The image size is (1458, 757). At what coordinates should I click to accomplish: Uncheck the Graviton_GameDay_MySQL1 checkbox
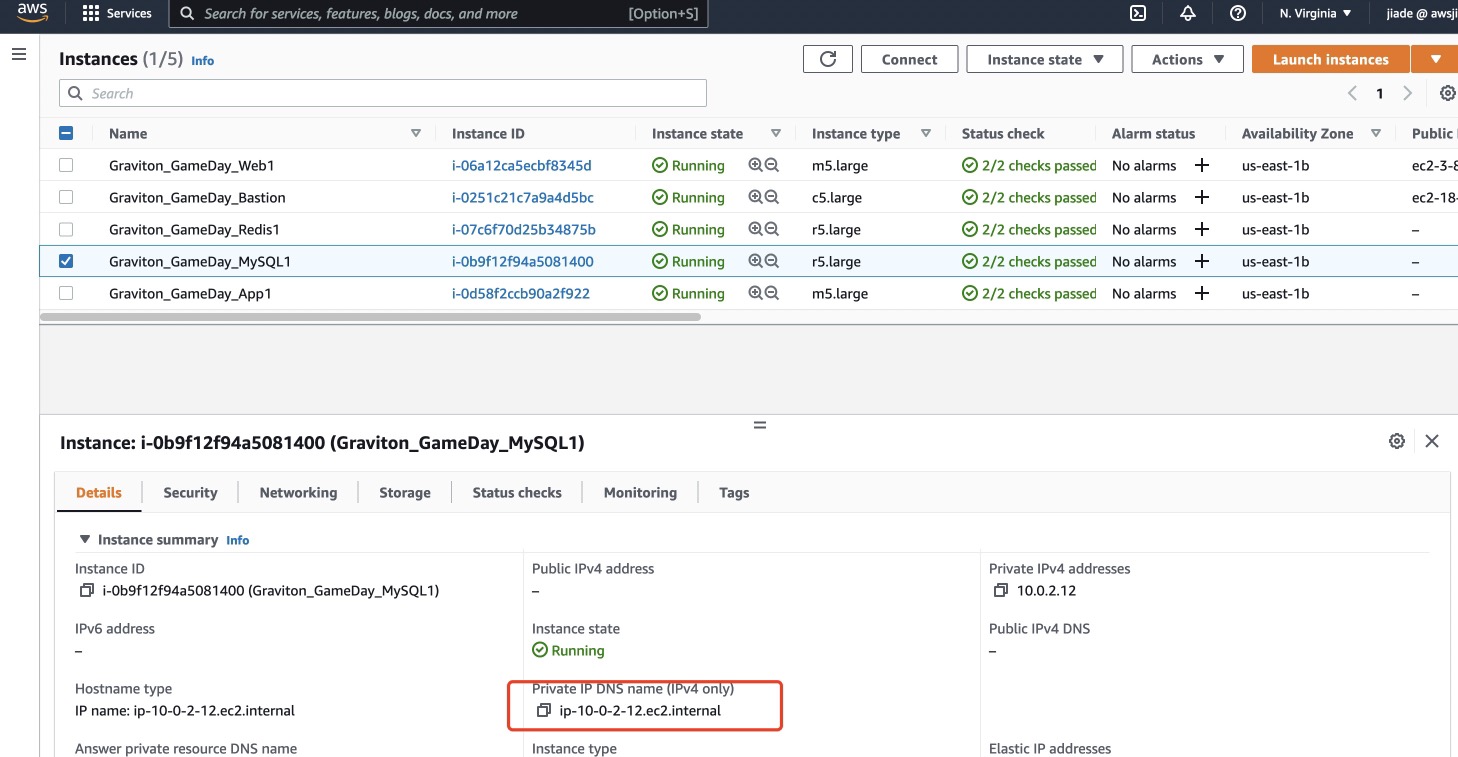pyautogui.click(x=66, y=262)
